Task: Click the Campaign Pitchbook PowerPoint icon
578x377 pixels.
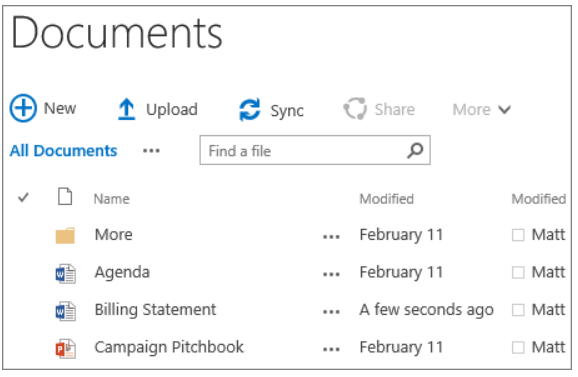Action: (66, 349)
